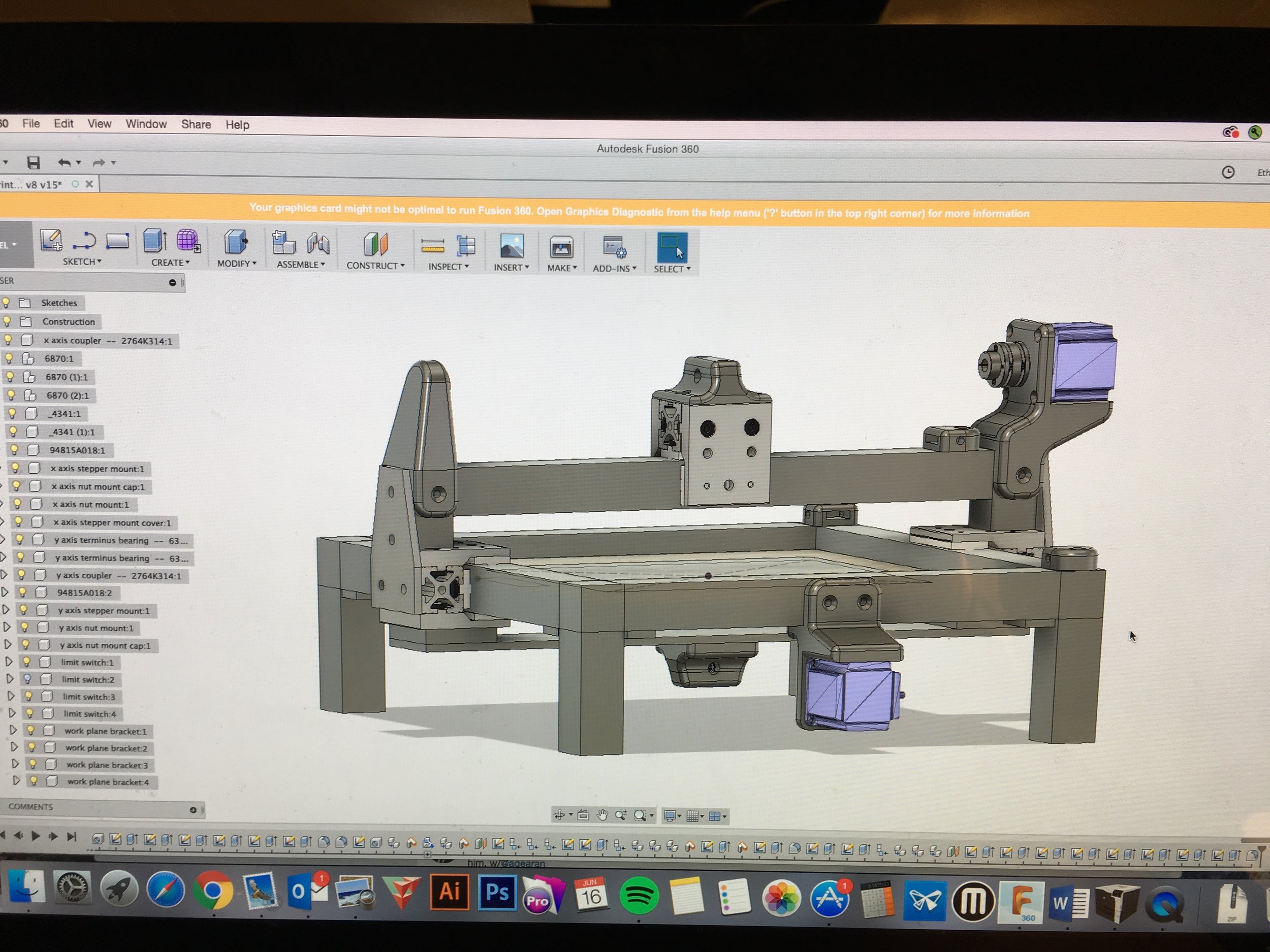This screenshot has width=1270, height=952.
Task: Close the v8 v15 document tab
Action: click(x=89, y=184)
